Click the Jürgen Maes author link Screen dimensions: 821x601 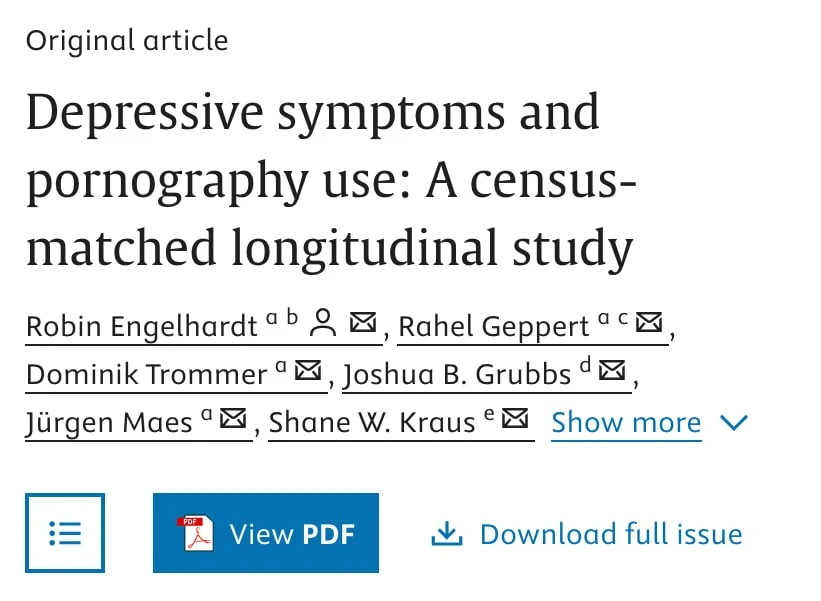(109, 423)
